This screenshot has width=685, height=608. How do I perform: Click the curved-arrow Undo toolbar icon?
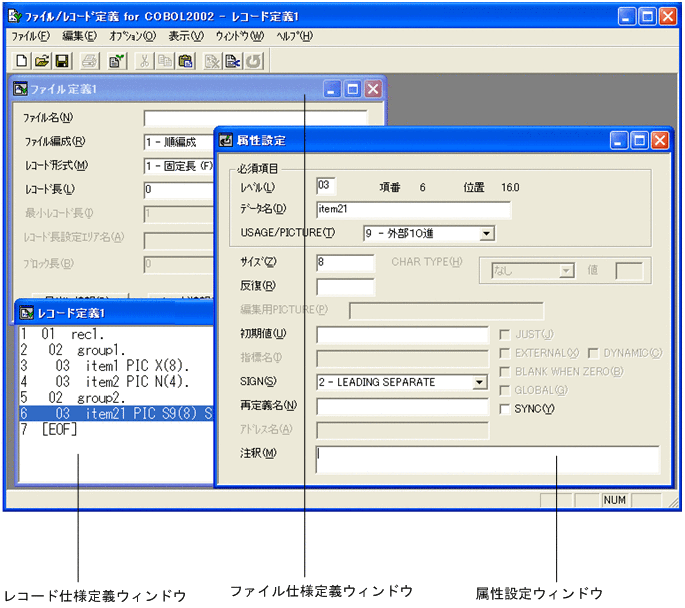[253, 61]
